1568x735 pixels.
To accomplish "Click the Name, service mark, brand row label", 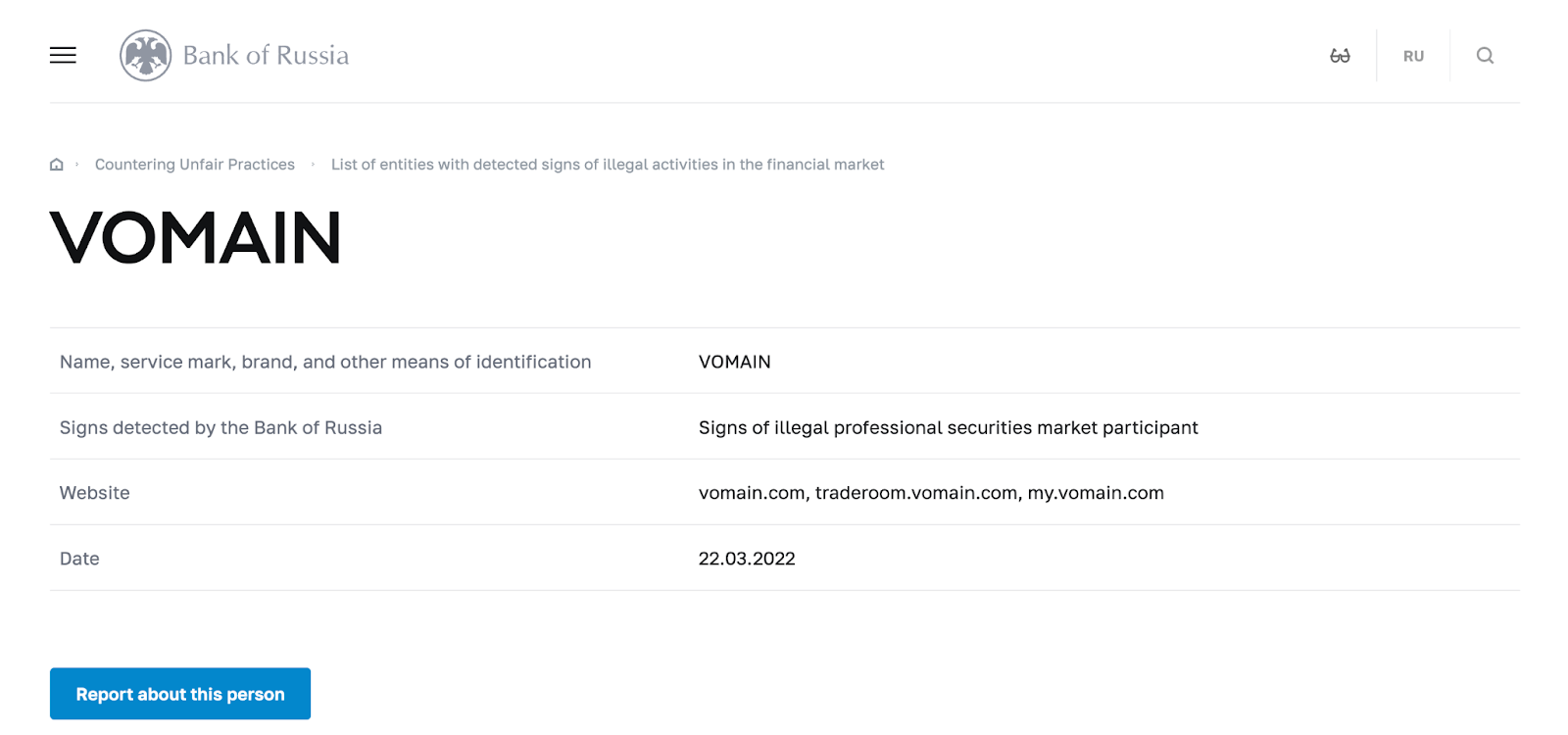I will 325,362.
